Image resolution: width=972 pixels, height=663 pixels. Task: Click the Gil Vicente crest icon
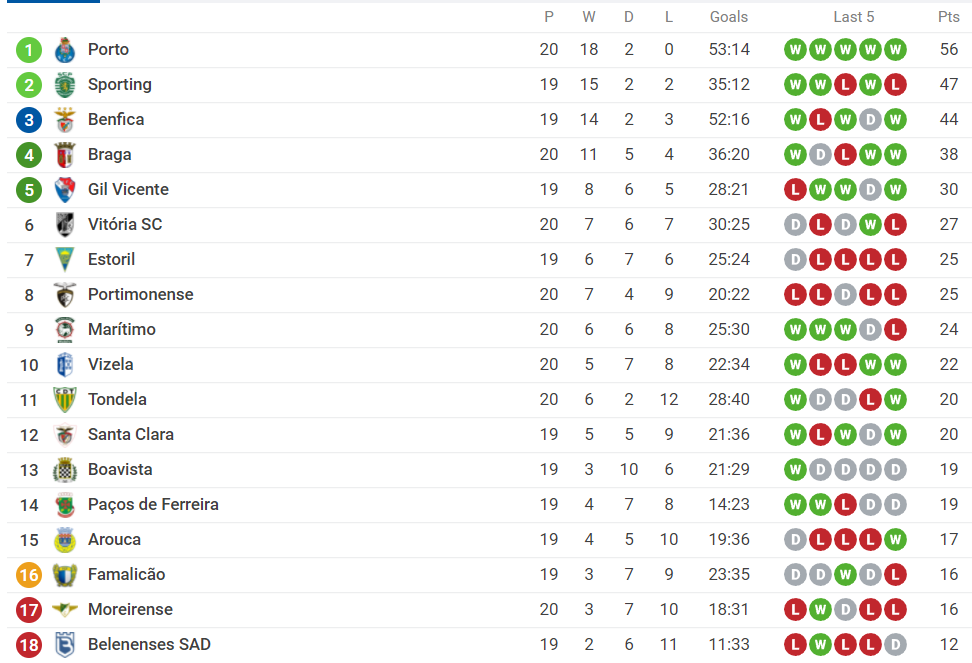click(x=65, y=190)
